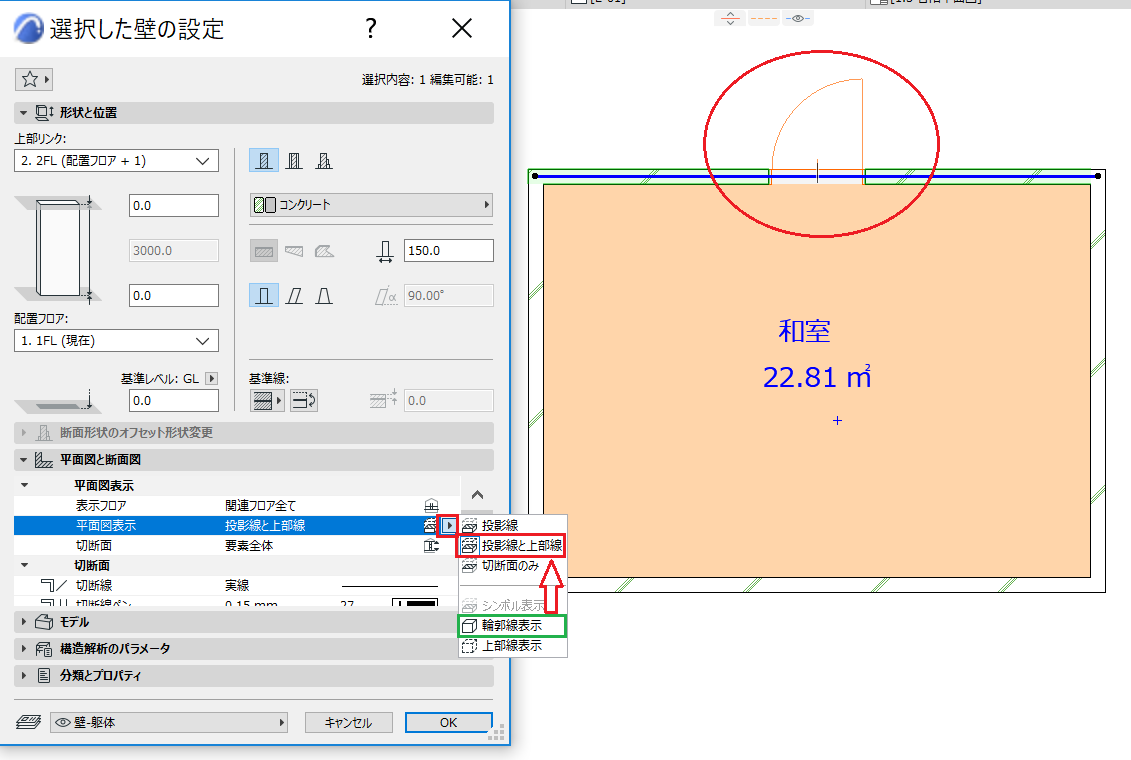Collapse the 平面図と断面図 panel
1131x760 pixels.
point(23,459)
